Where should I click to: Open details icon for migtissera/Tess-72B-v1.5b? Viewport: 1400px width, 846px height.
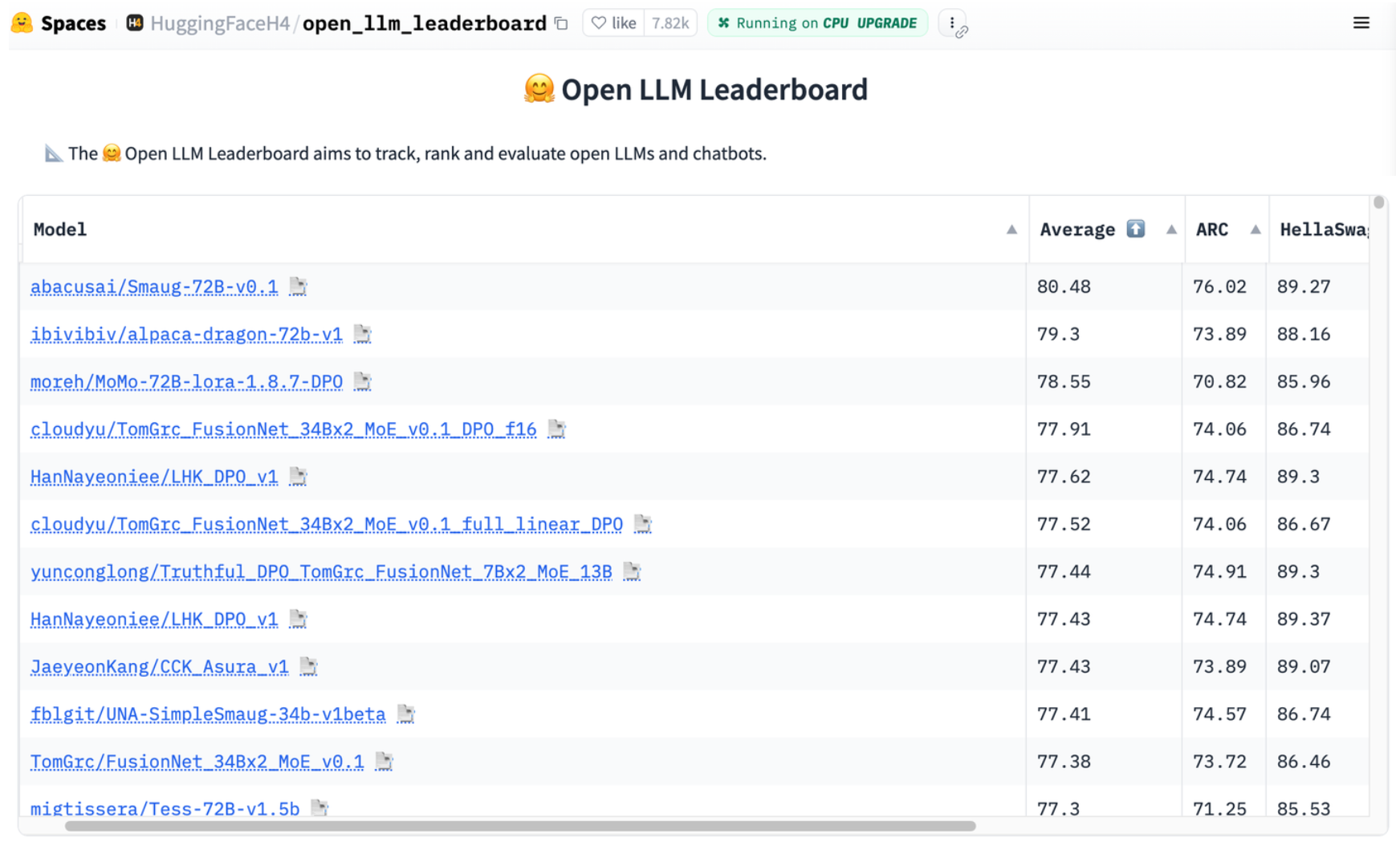319,807
